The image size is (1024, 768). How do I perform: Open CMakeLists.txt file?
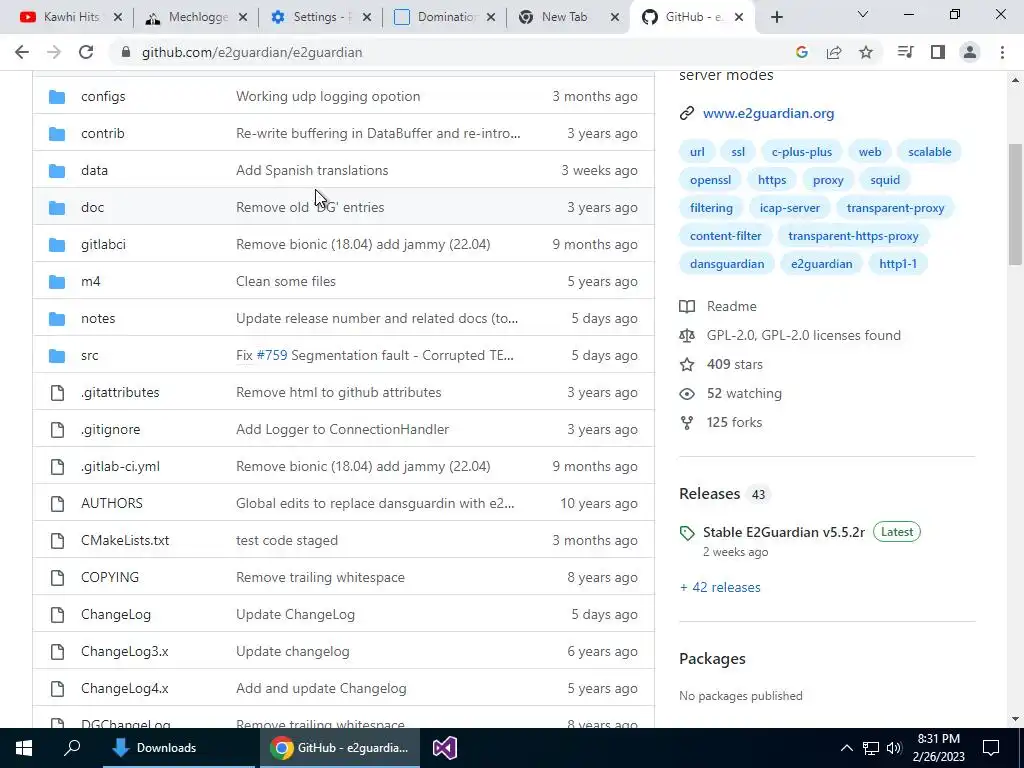click(125, 541)
